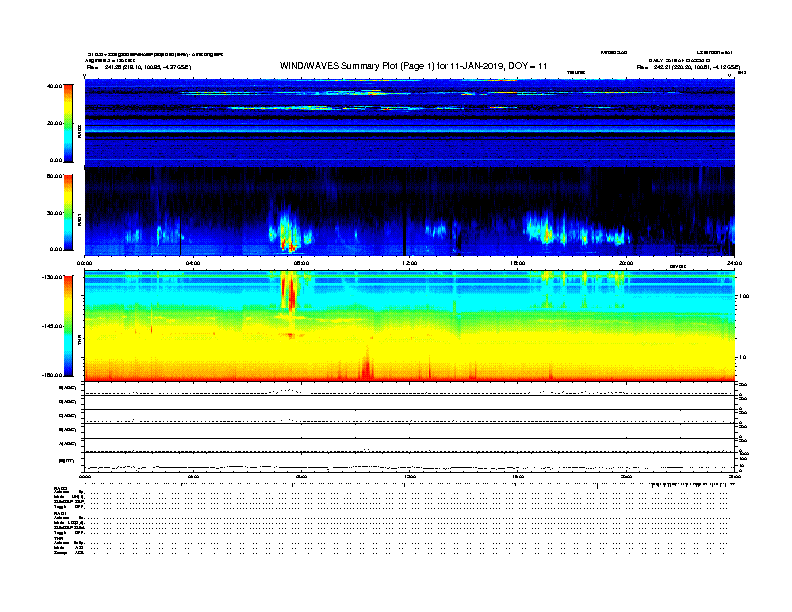
Task: Click the 04:00 tick label under RAD1 panel
Action: (193, 263)
